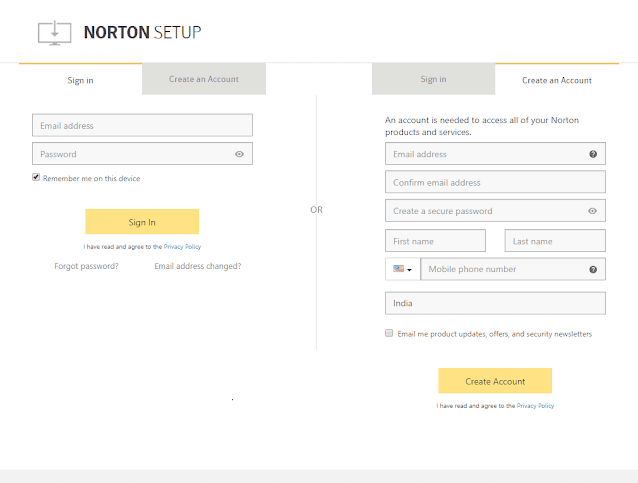Enable email product updates newsletter checkbox
This screenshot has height=483, width=638.
pos(389,333)
